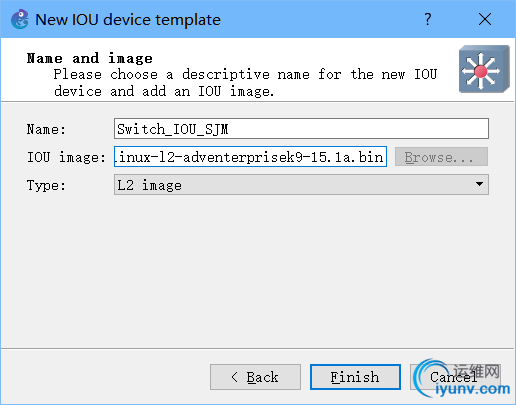Open the Type combo box showing L2 image

coord(301,185)
